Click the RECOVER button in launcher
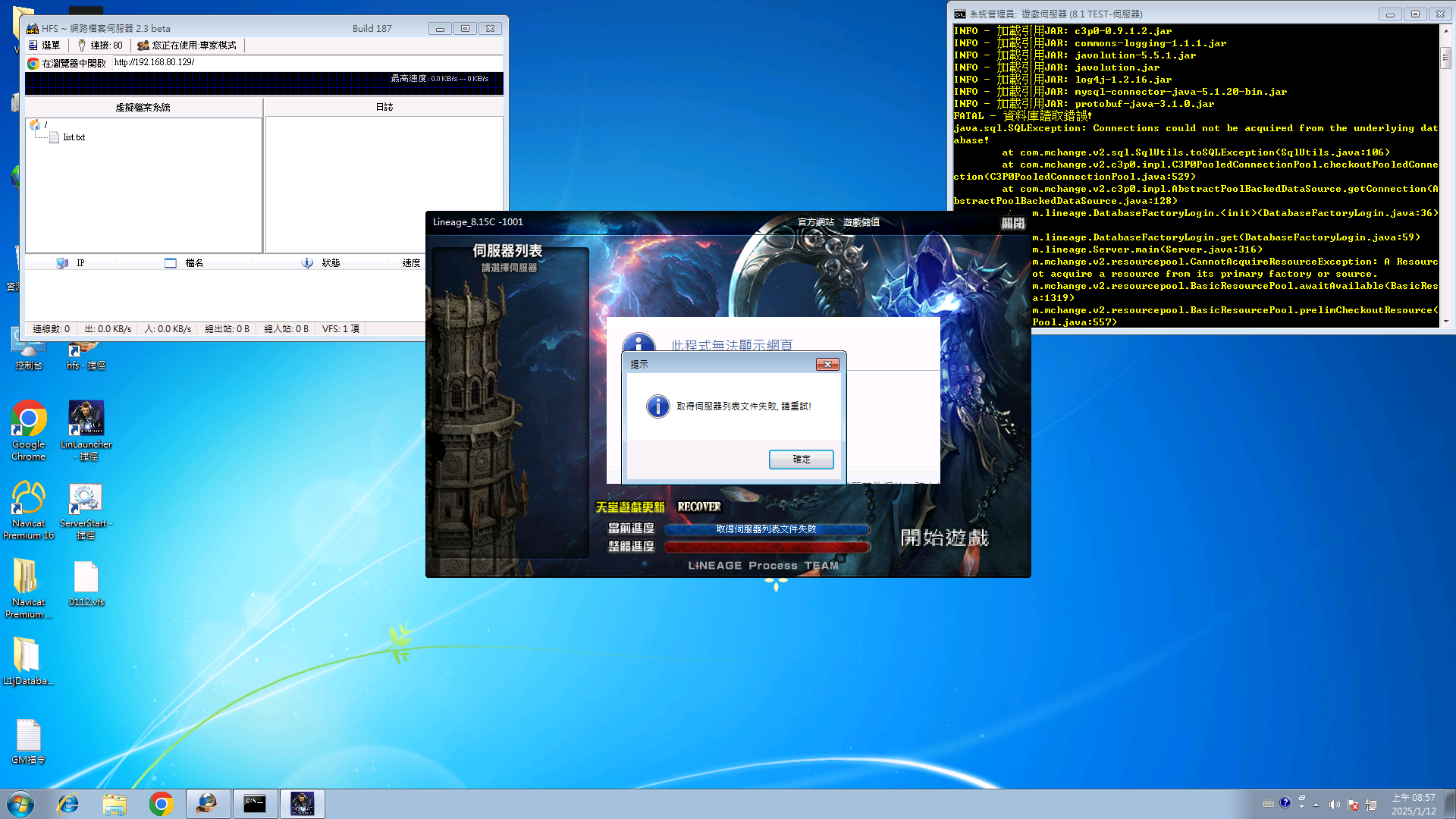This screenshot has width=1456, height=819. (x=699, y=507)
